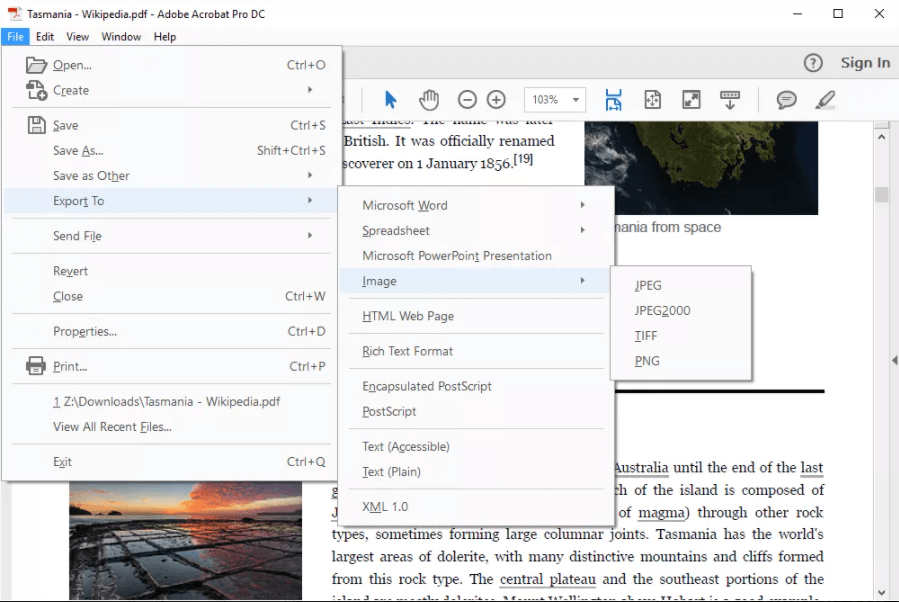The width and height of the screenshot is (899, 602).
Task: Switch to full screen view mode
Action: (691, 100)
